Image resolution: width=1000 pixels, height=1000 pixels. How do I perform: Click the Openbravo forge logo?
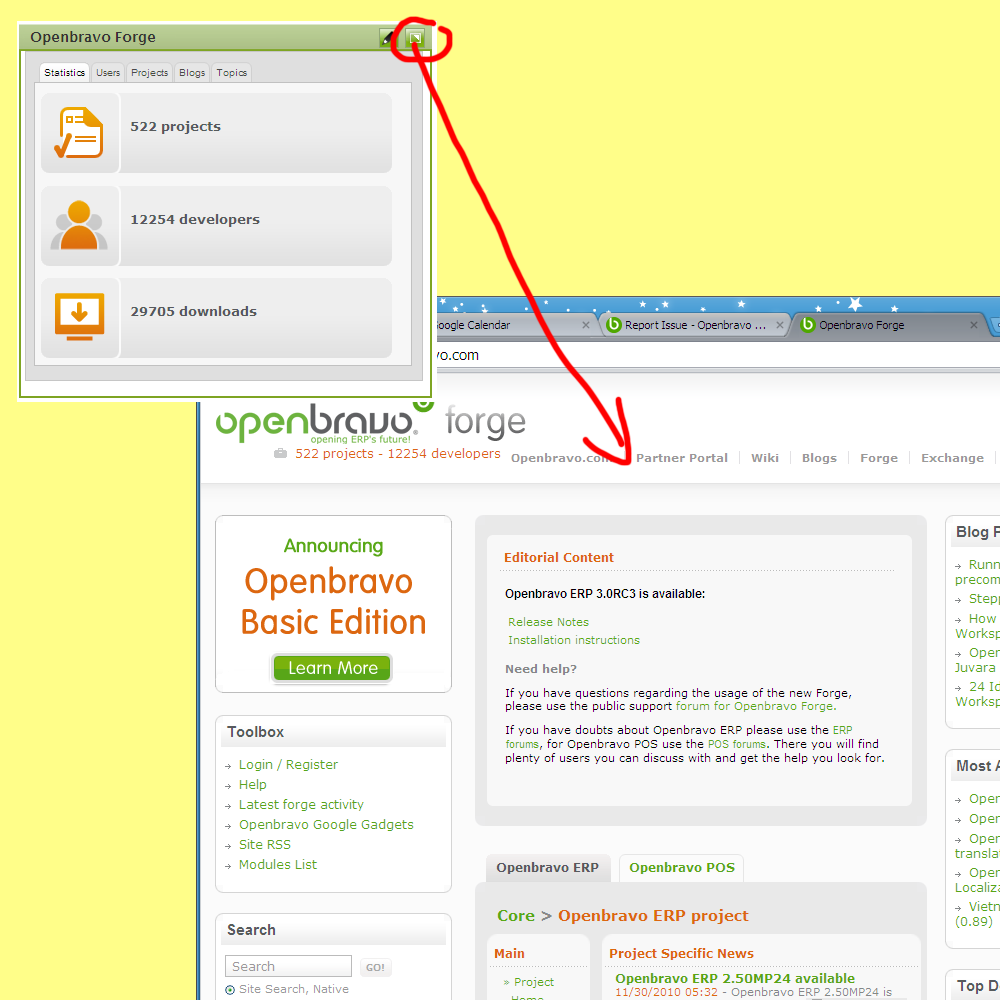370,424
